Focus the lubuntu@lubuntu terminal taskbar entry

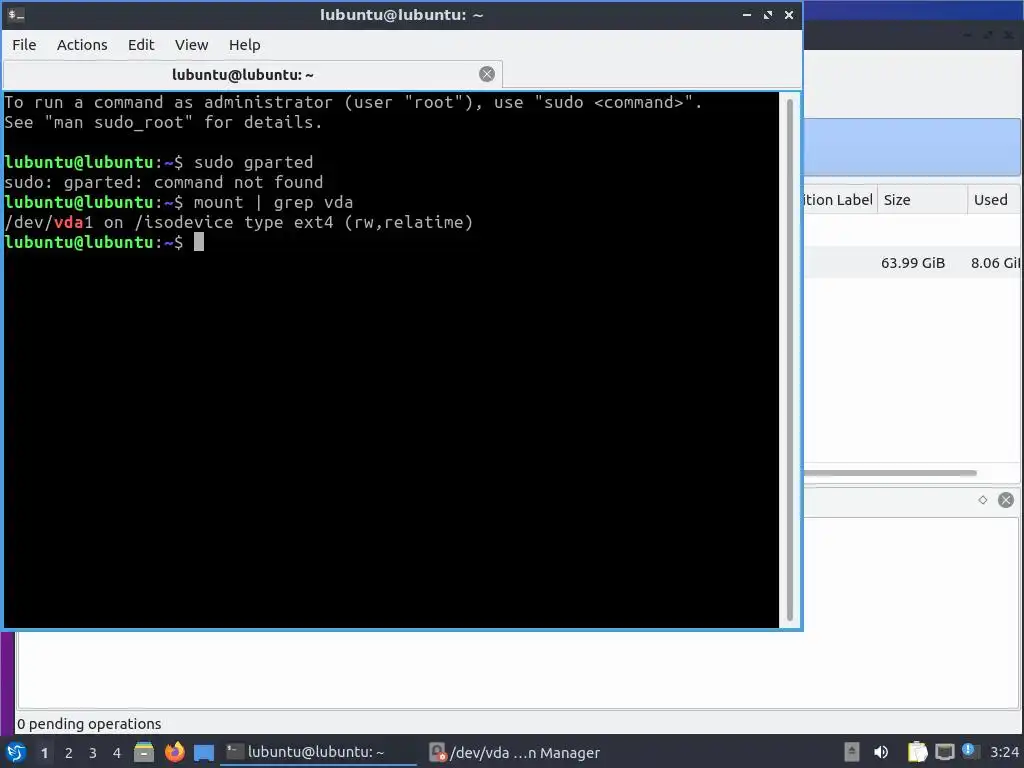pos(318,752)
